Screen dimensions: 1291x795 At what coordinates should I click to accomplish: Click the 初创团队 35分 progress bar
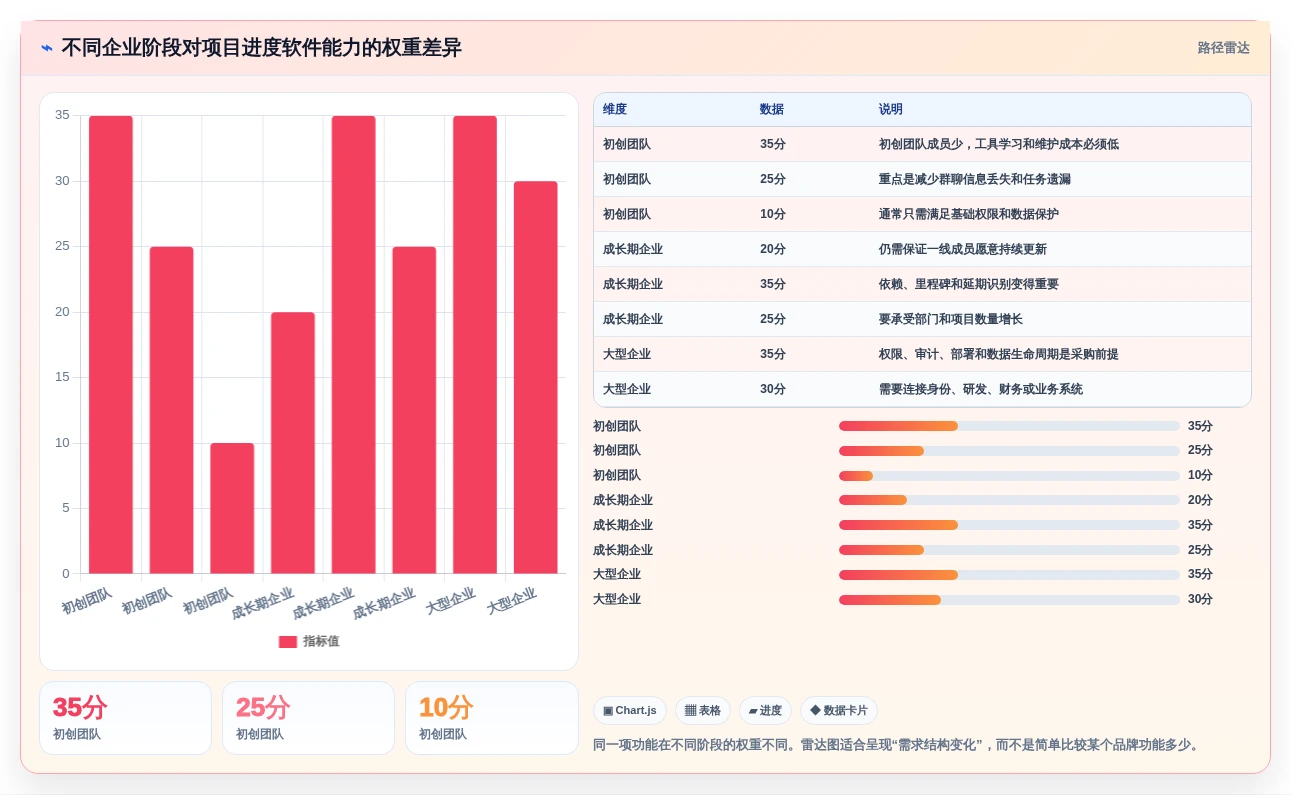click(x=1009, y=426)
